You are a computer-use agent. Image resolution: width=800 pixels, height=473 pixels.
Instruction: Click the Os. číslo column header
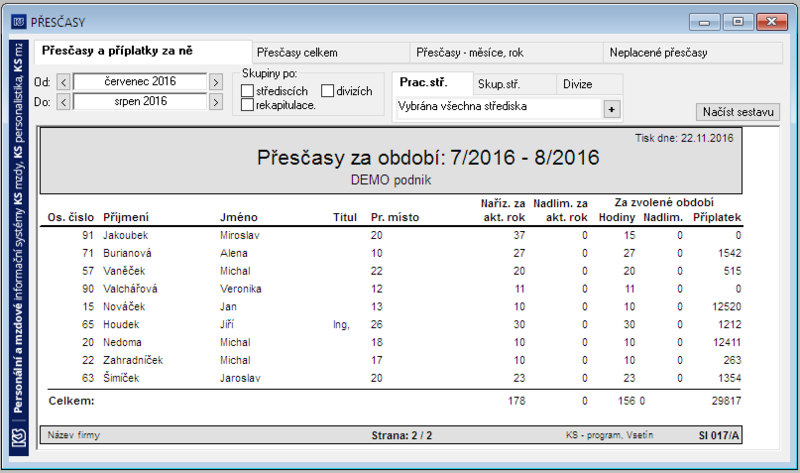click(x=71, y=217)
